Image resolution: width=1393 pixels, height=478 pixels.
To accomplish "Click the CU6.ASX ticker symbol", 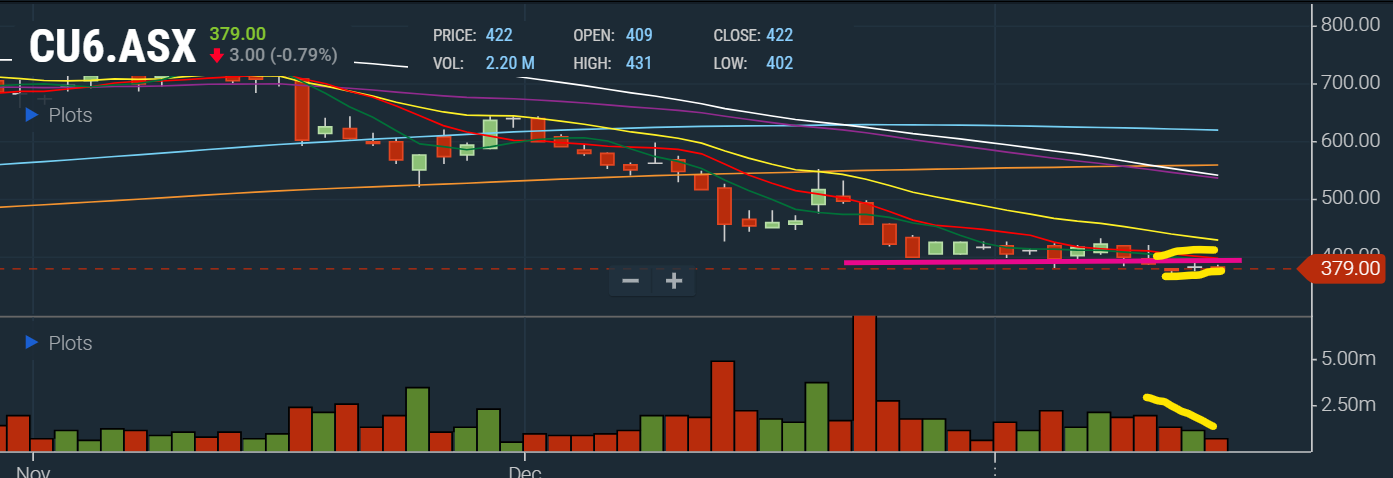I will [112, 47].
